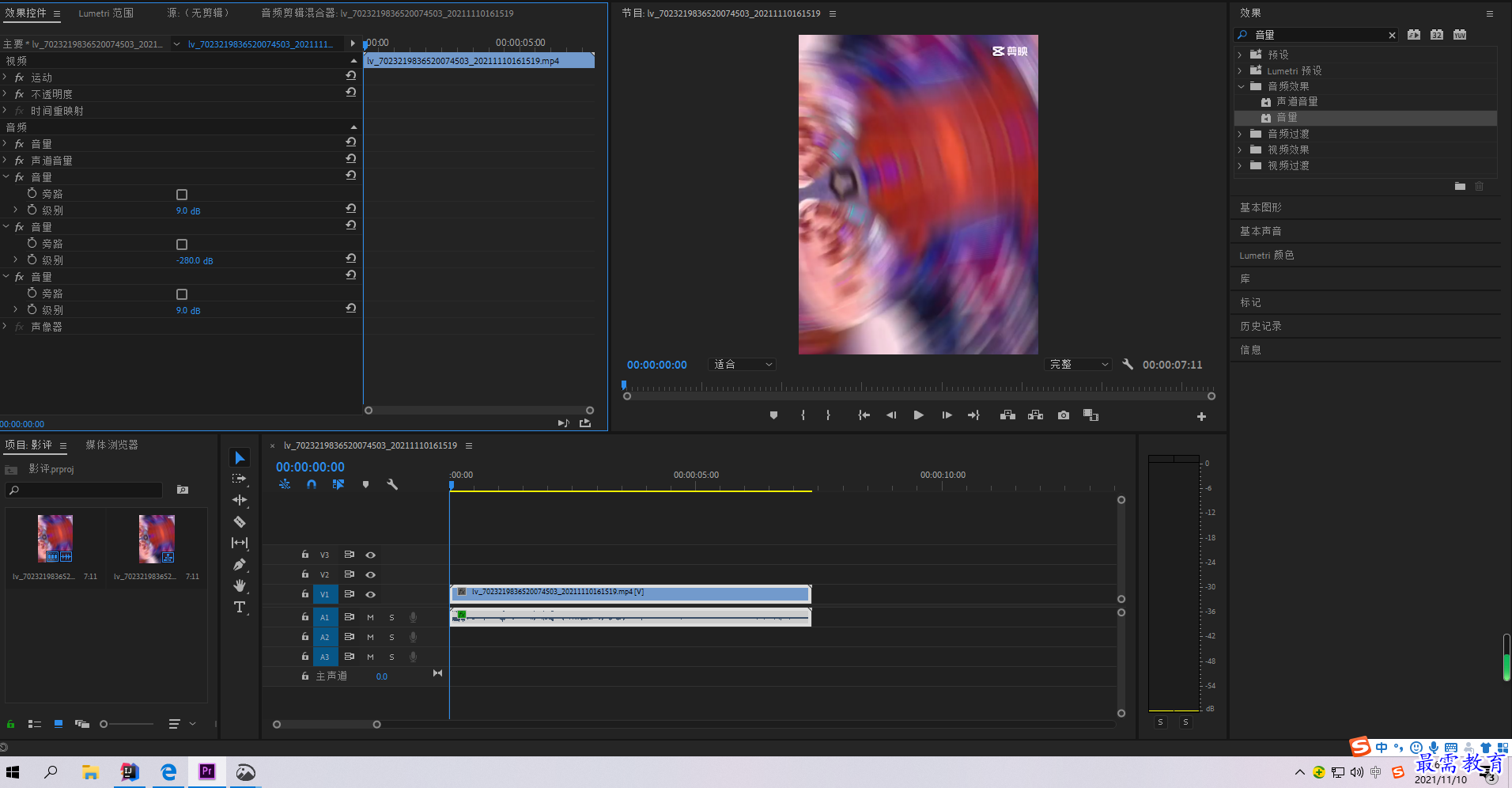The image size is (1512, 788).
Task: Open the 基本图形 panel
Action: pos(1261,207)
